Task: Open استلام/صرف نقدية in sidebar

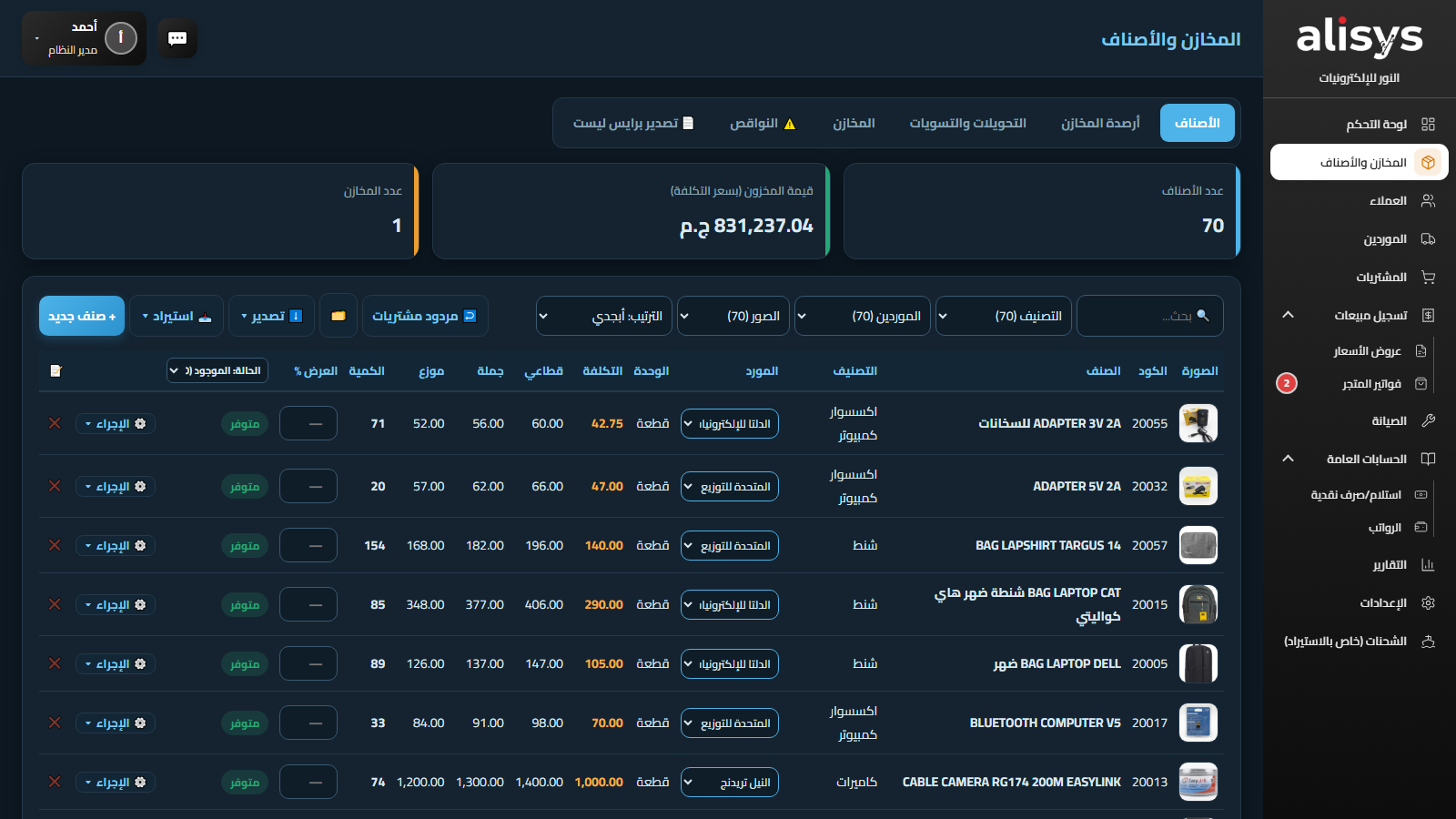Action: [1354, 494]
